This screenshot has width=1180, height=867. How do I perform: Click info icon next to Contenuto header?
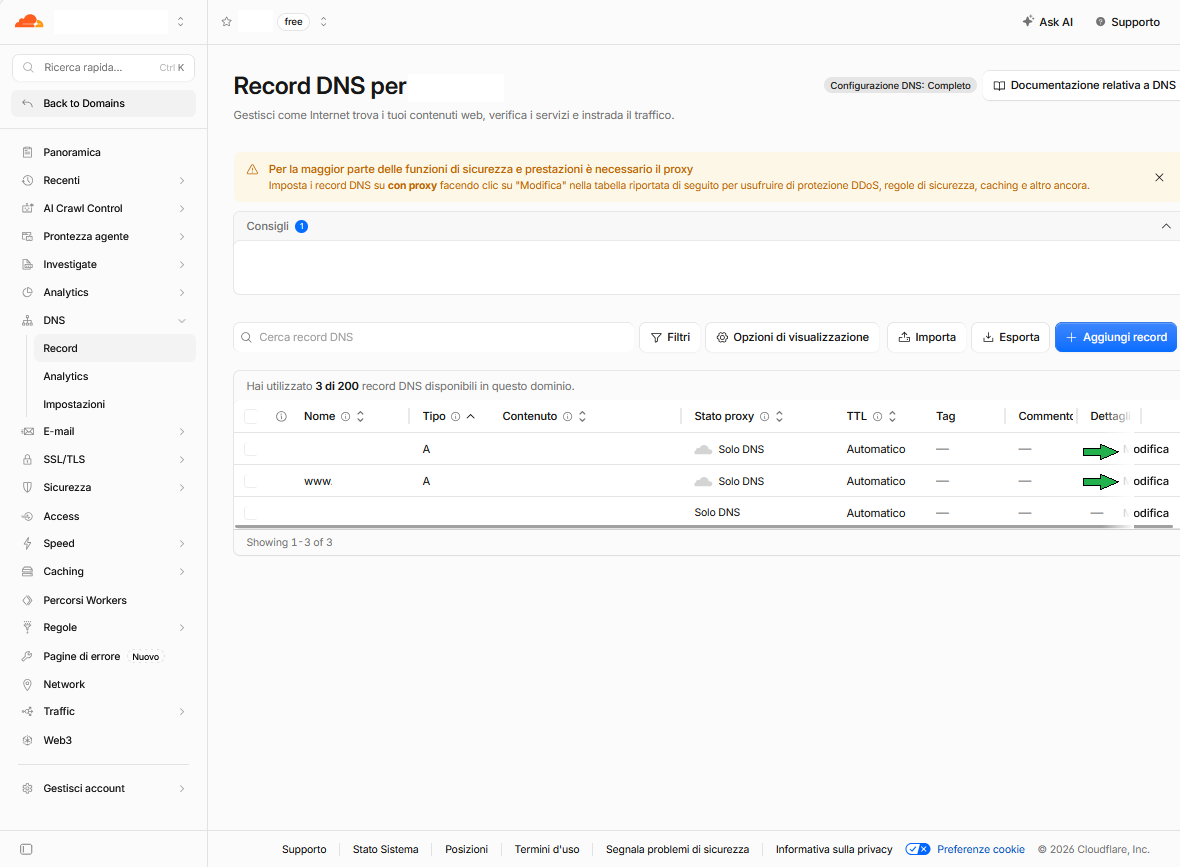click(x=567, y=416)
